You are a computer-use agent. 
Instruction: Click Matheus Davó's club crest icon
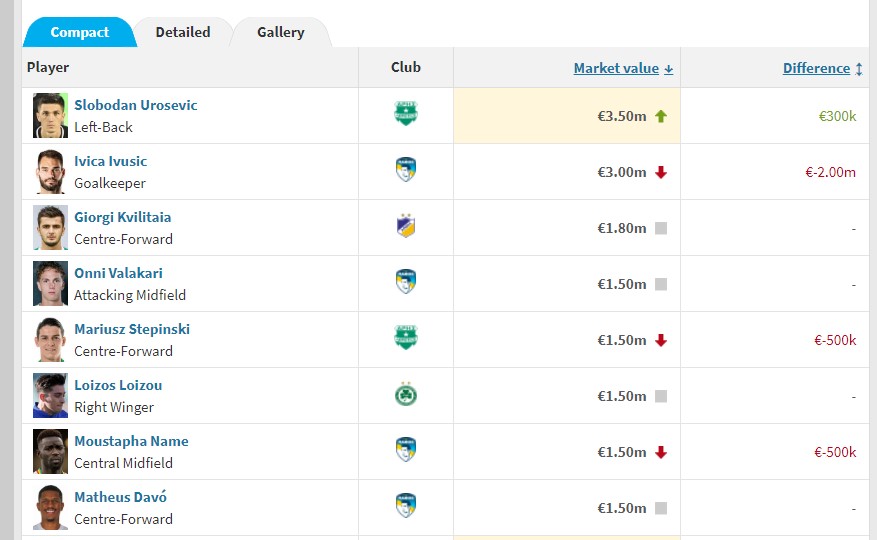point(406,505)
